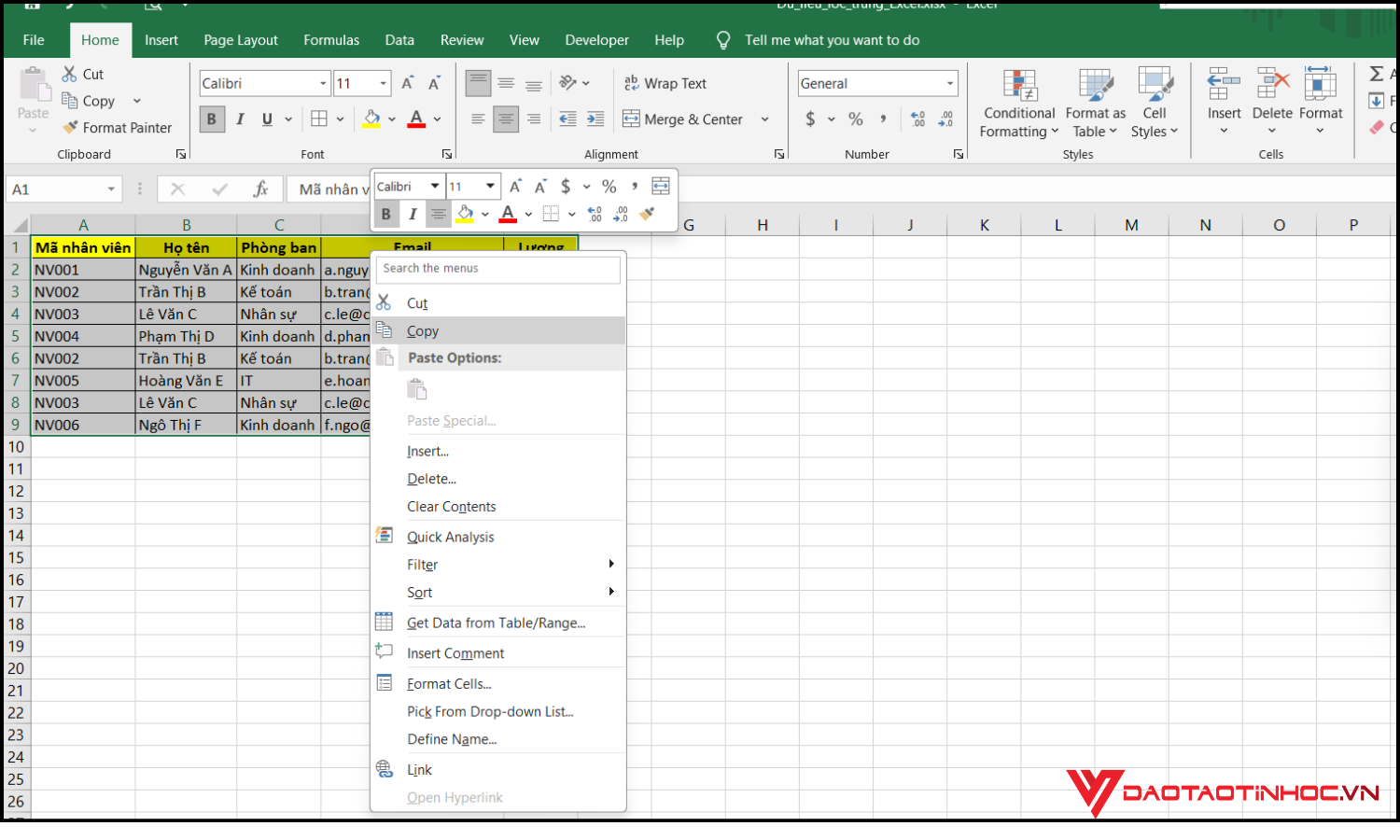Click the red Font Color swatch
The image size is (1400, 840).
tap(415, 119)
